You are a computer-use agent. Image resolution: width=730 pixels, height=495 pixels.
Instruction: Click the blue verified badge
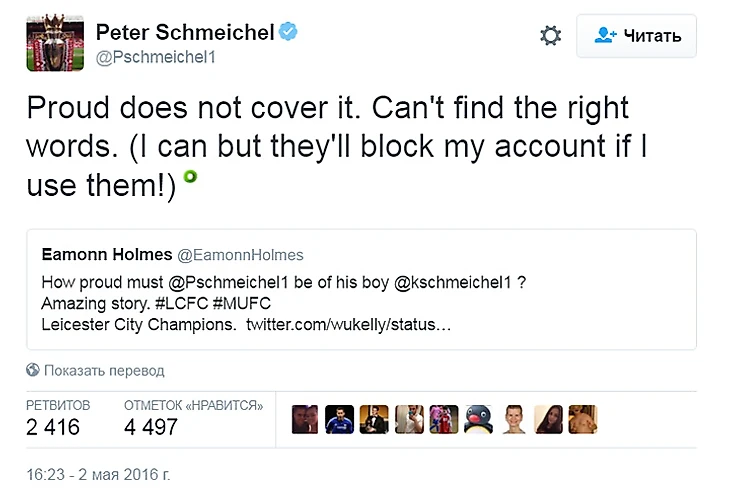(x=288, y=33)
